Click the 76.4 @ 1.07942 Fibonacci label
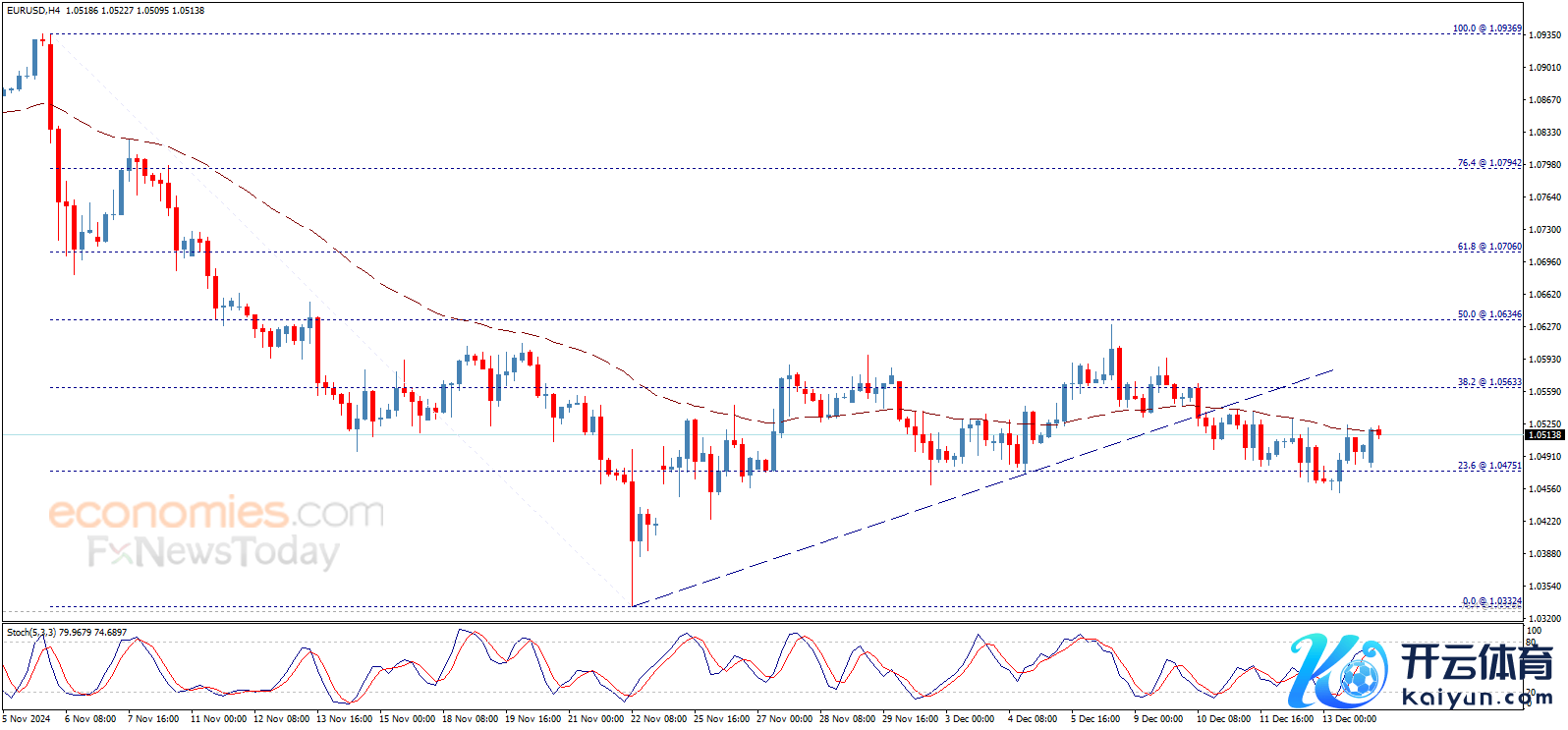The height and width of the screenshot is (730, 1568). tap(1488, 163)
